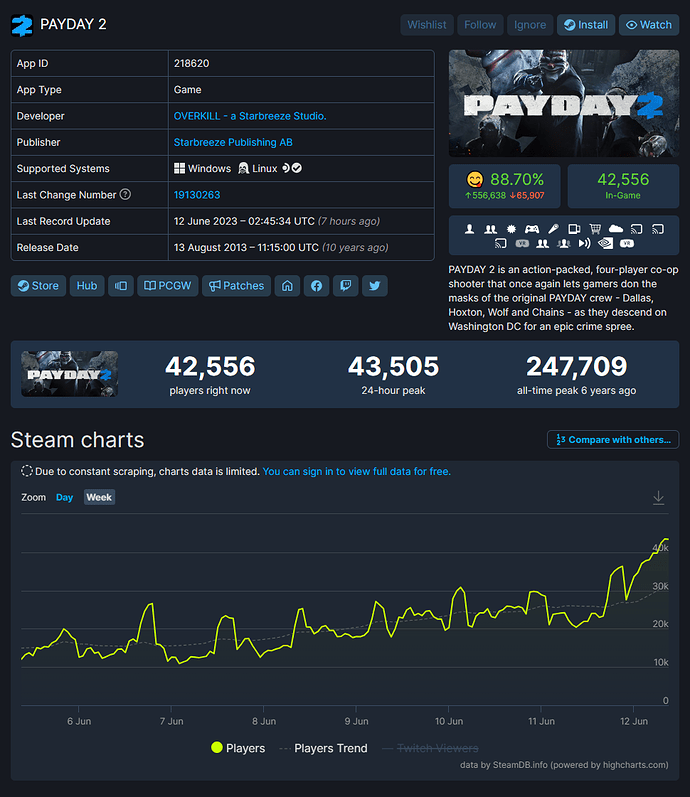Click the help icon beside Last Change Number
The width and height of the screenshot is (690, 797).
tap(125, 194)
